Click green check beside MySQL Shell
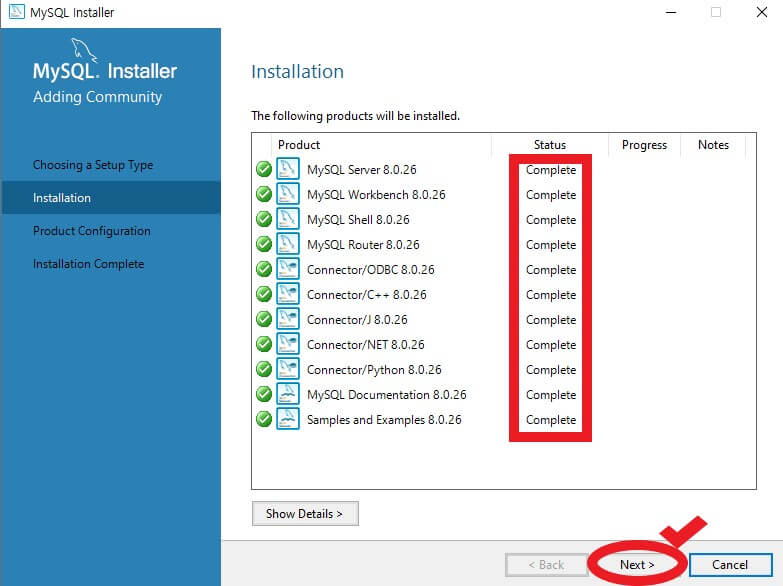 (264, 219)
